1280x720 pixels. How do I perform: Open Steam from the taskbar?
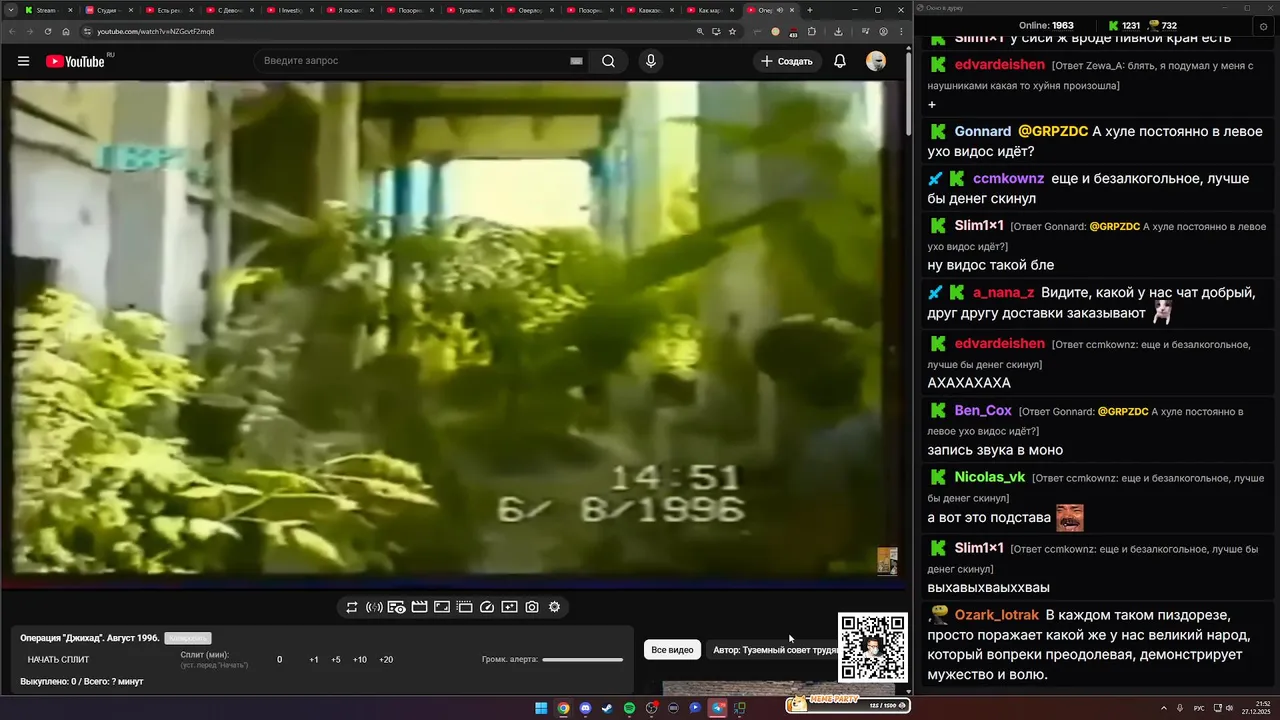click(x=607, y=708)
